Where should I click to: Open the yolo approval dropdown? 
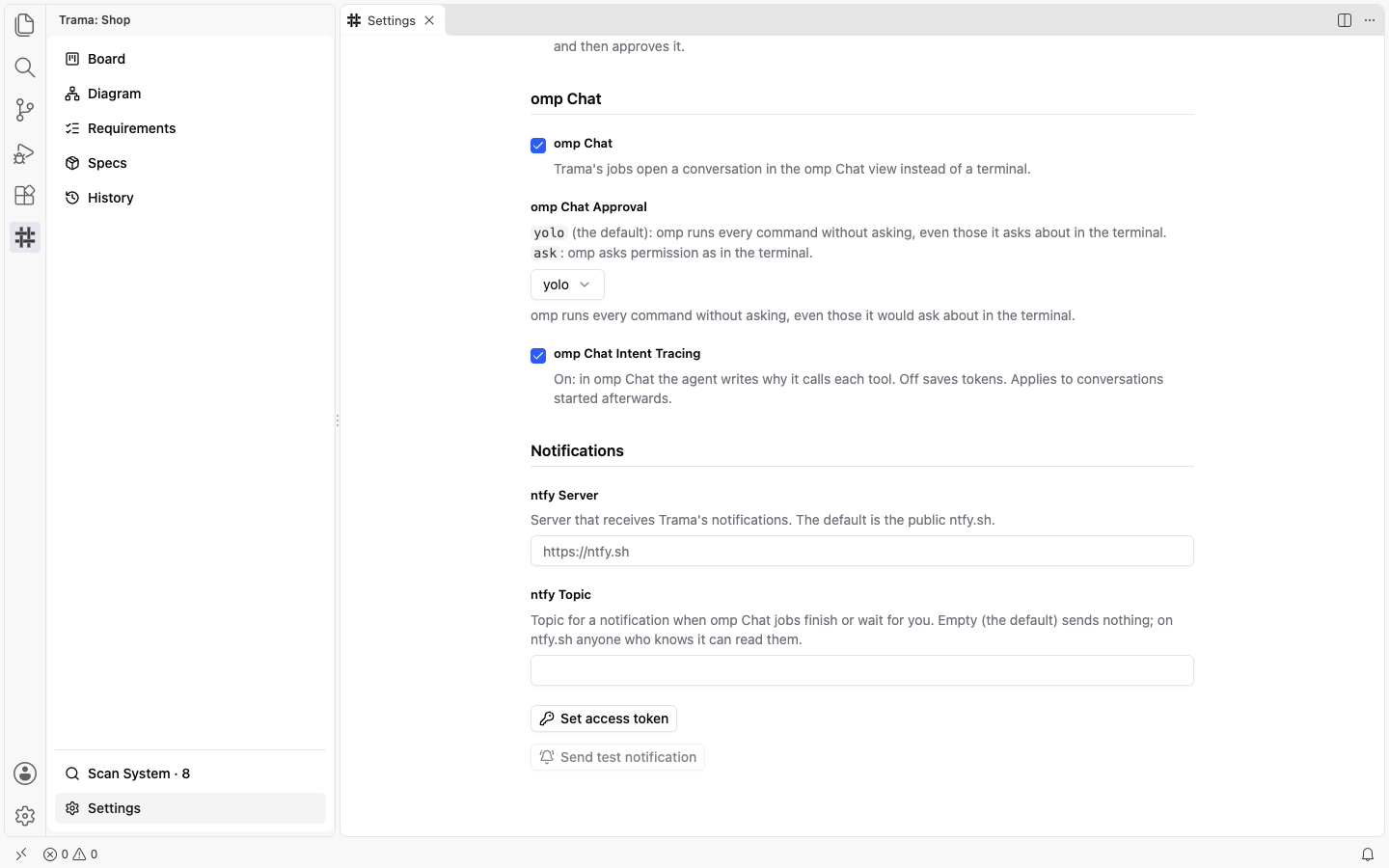point(567,285)
